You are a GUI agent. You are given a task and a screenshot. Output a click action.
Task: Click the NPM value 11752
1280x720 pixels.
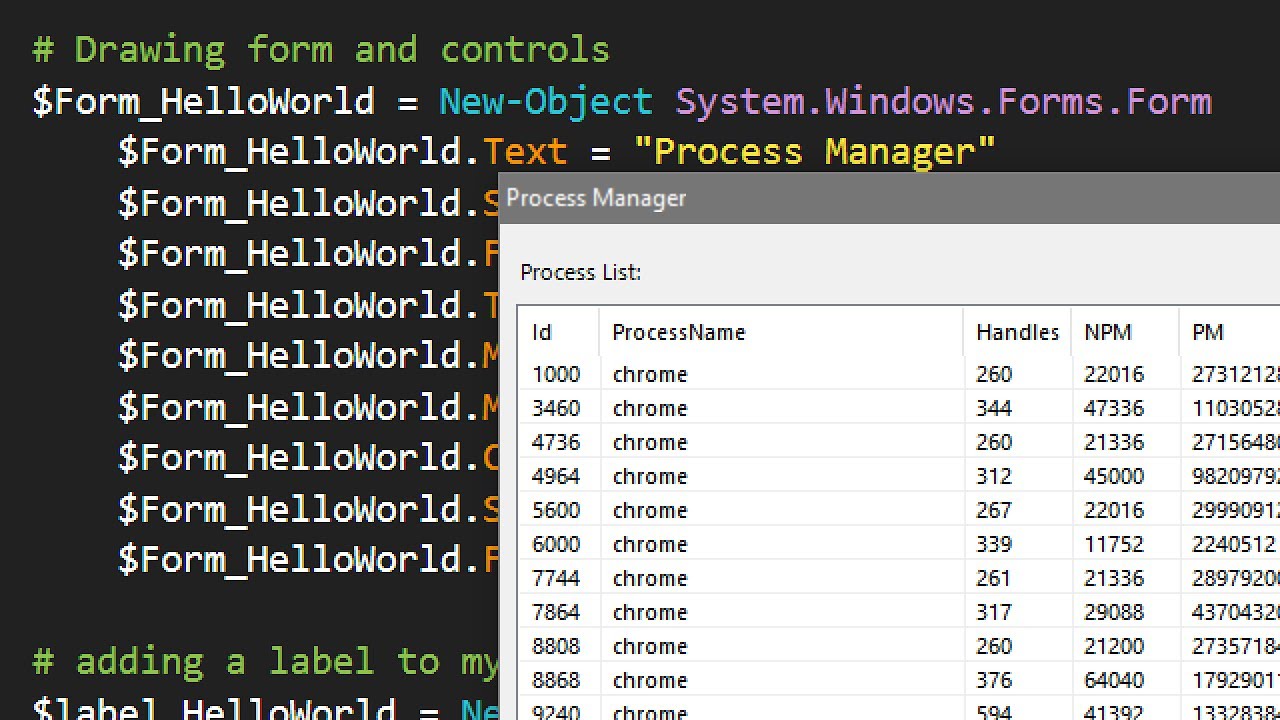coord(1114,544)
